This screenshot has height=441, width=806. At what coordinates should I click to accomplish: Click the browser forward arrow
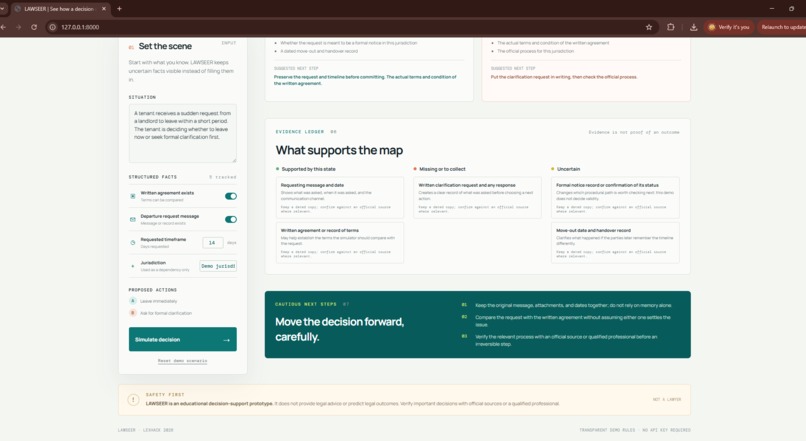19,27
